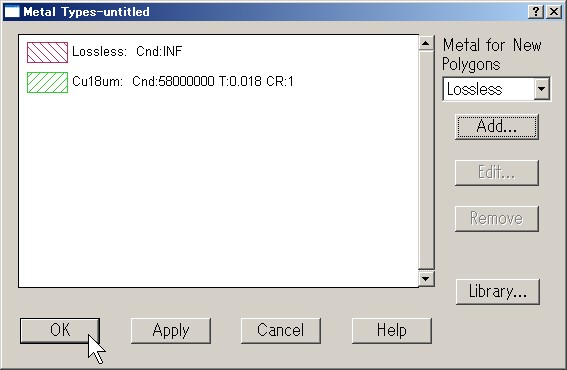This screenshot has height=370, width=567.
Task: Cancel the Metal Types dialog
Action: [x=281, y=330]
